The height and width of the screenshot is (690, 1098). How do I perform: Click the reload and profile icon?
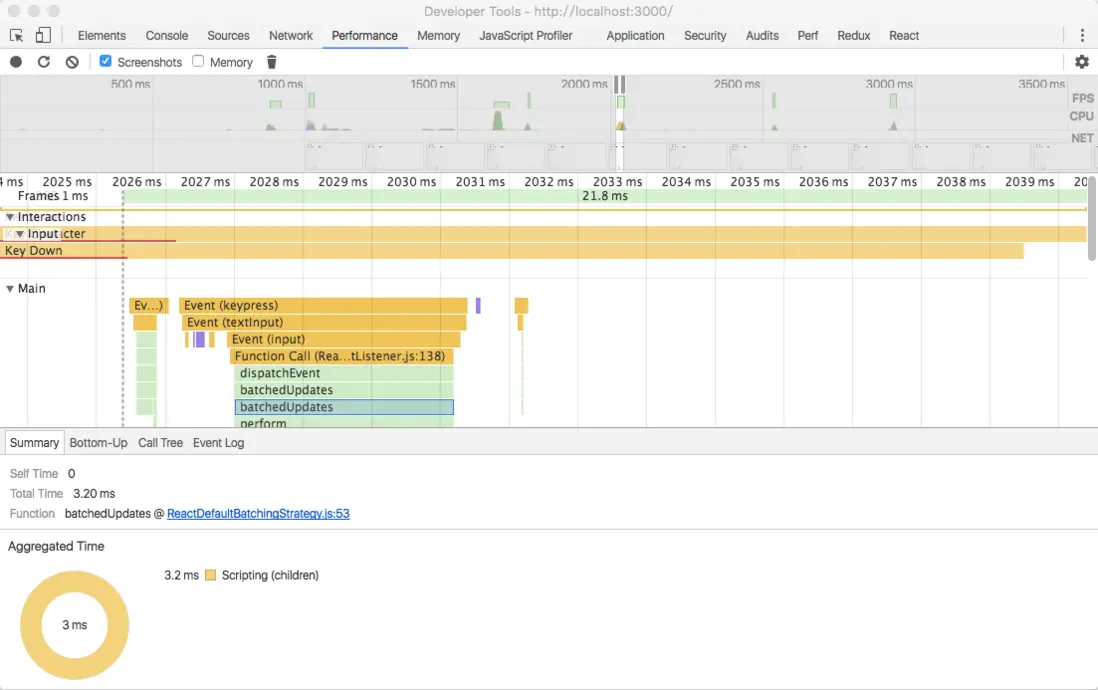(44, 62)
